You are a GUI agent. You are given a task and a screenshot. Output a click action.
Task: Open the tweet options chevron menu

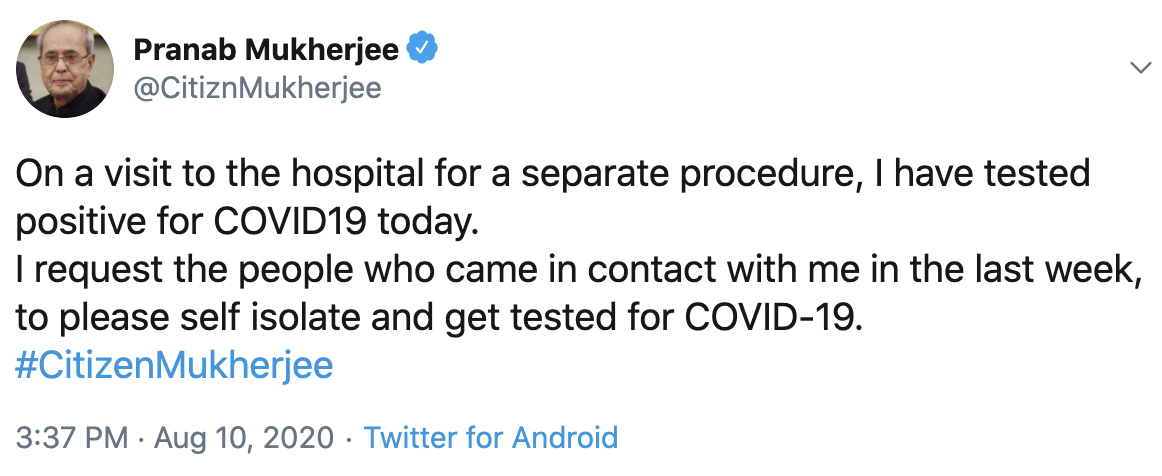(x=1139, y=68)
